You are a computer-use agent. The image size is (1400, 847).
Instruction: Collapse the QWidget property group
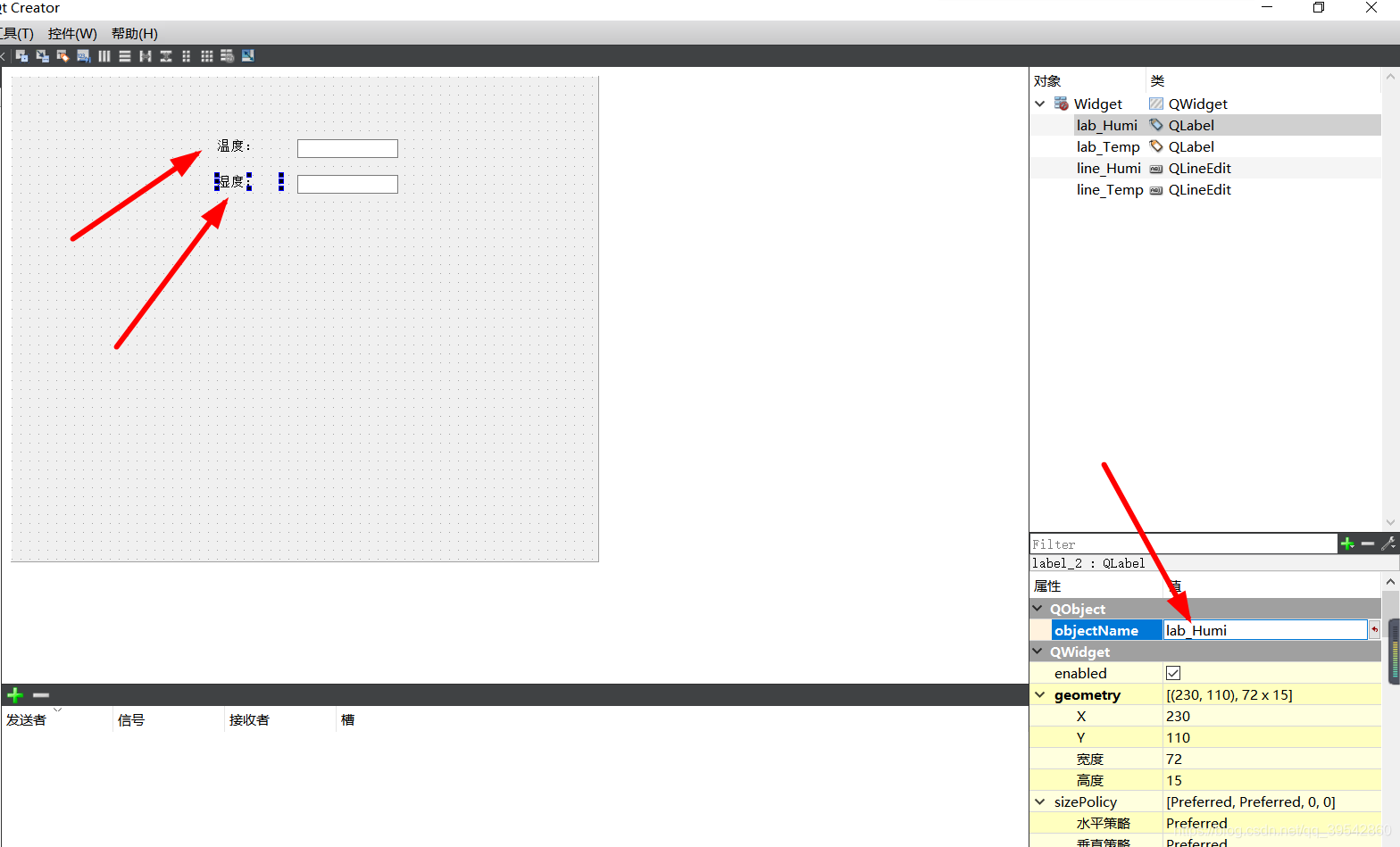1037,651
